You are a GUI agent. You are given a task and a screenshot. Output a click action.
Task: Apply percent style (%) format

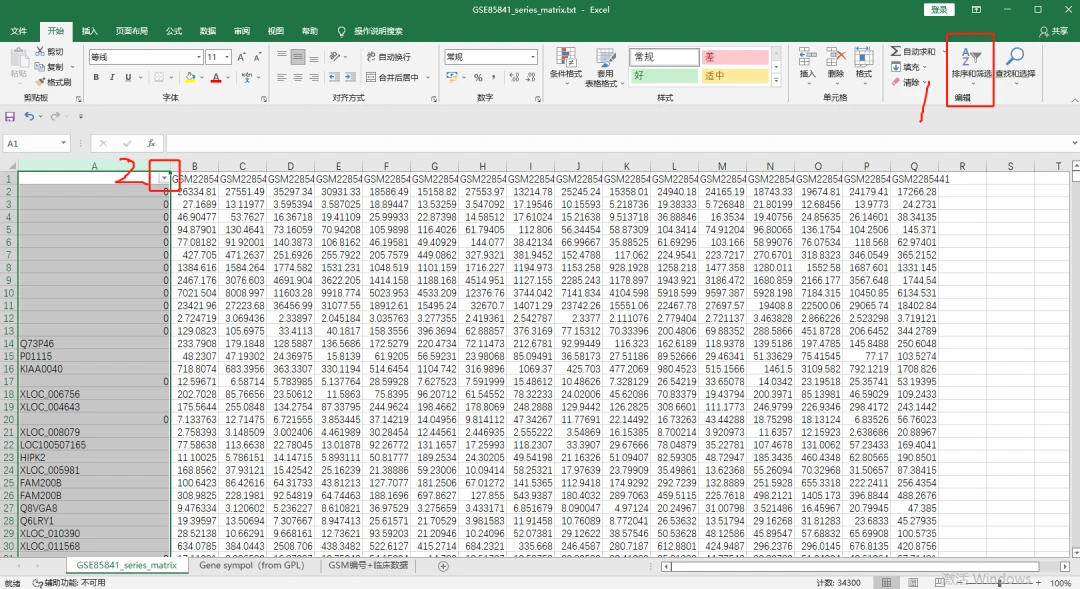click(478, 77)
